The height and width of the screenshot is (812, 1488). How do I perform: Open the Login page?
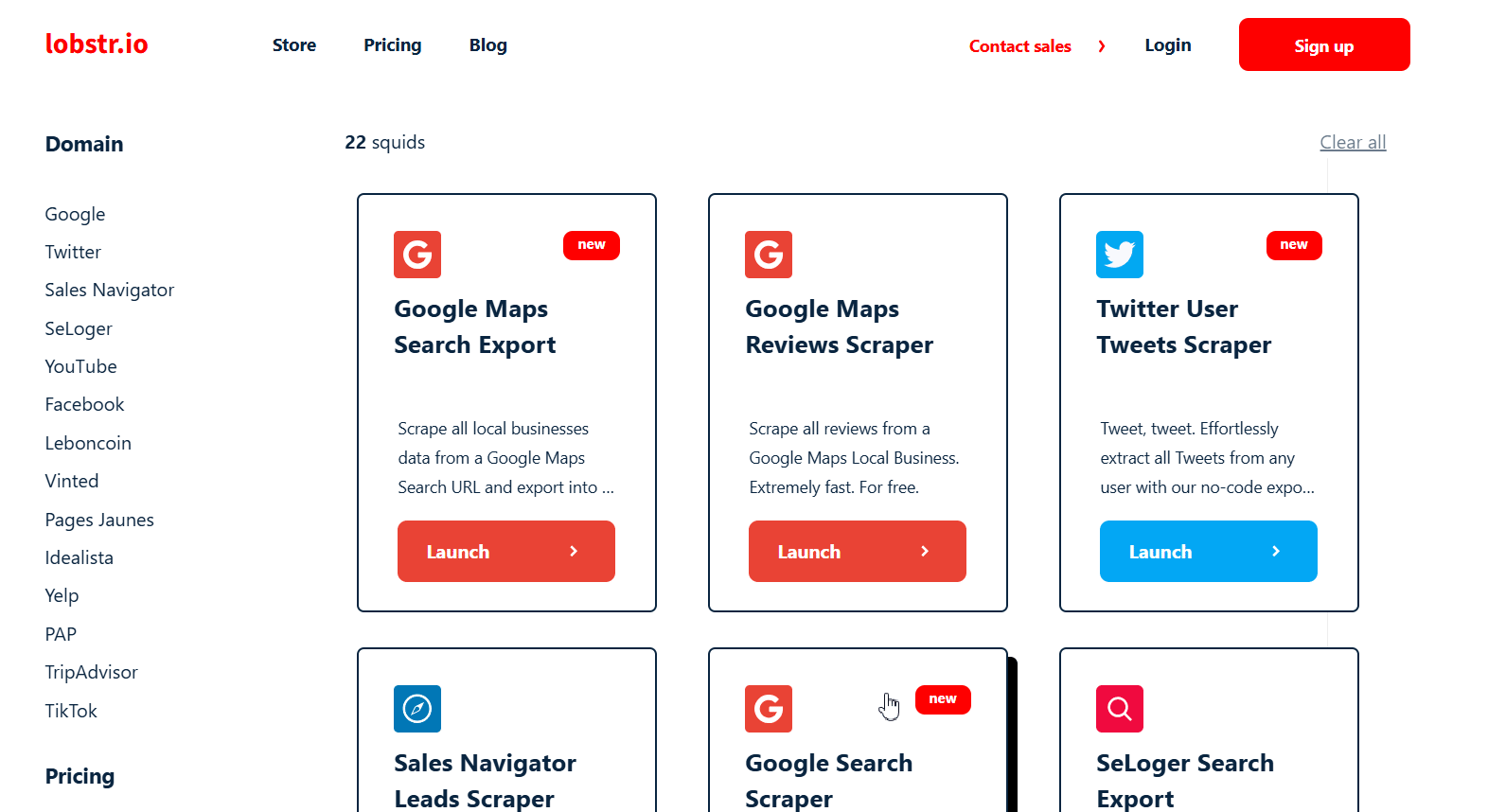(1168, 45)
